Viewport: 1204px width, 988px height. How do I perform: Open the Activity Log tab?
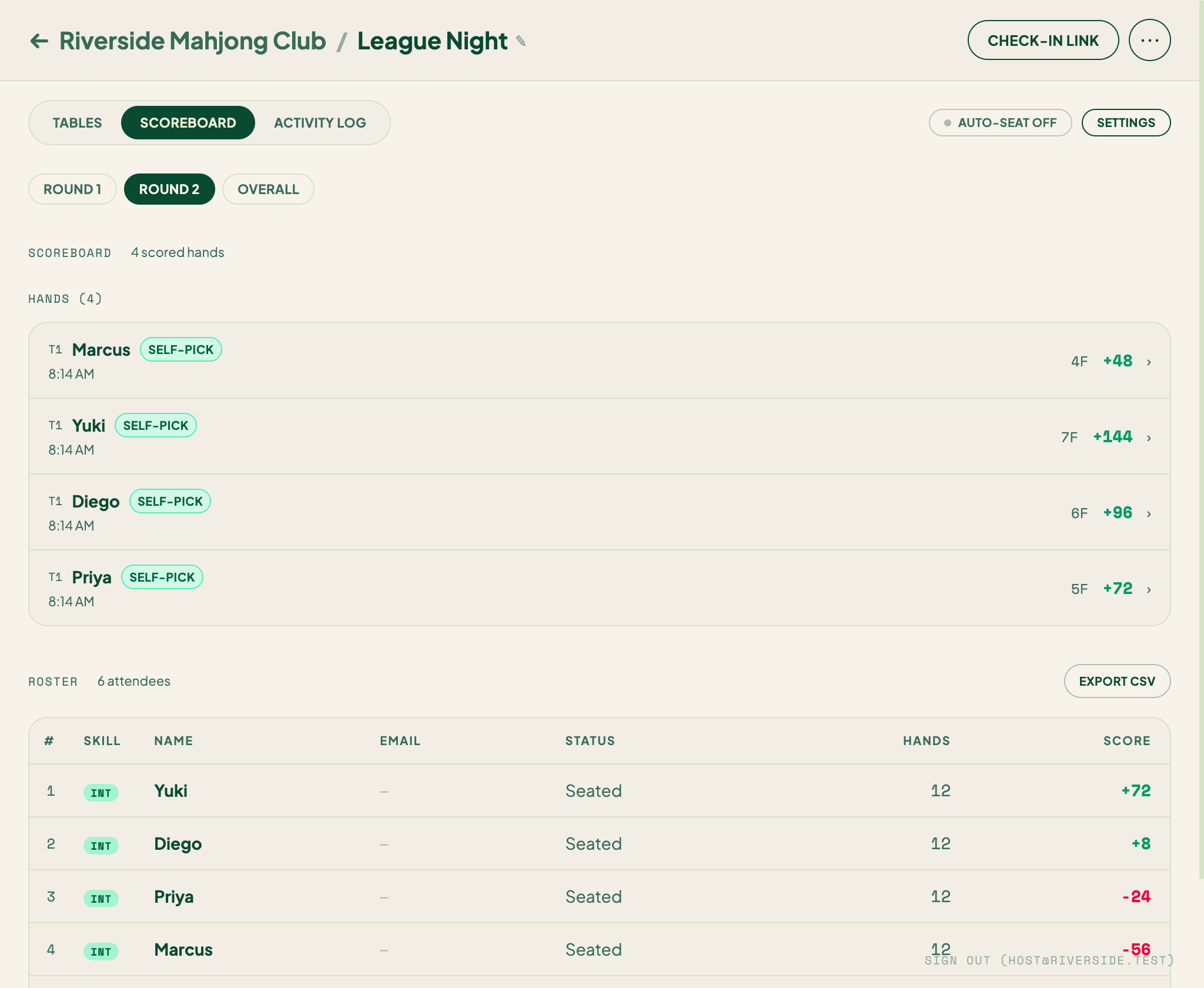coord(320,123)
